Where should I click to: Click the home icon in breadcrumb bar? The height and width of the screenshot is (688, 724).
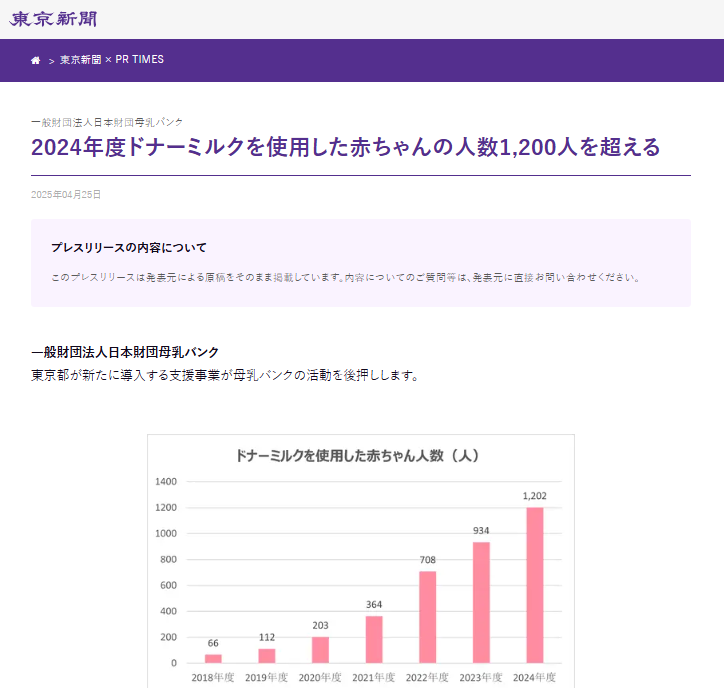(36, 60)
